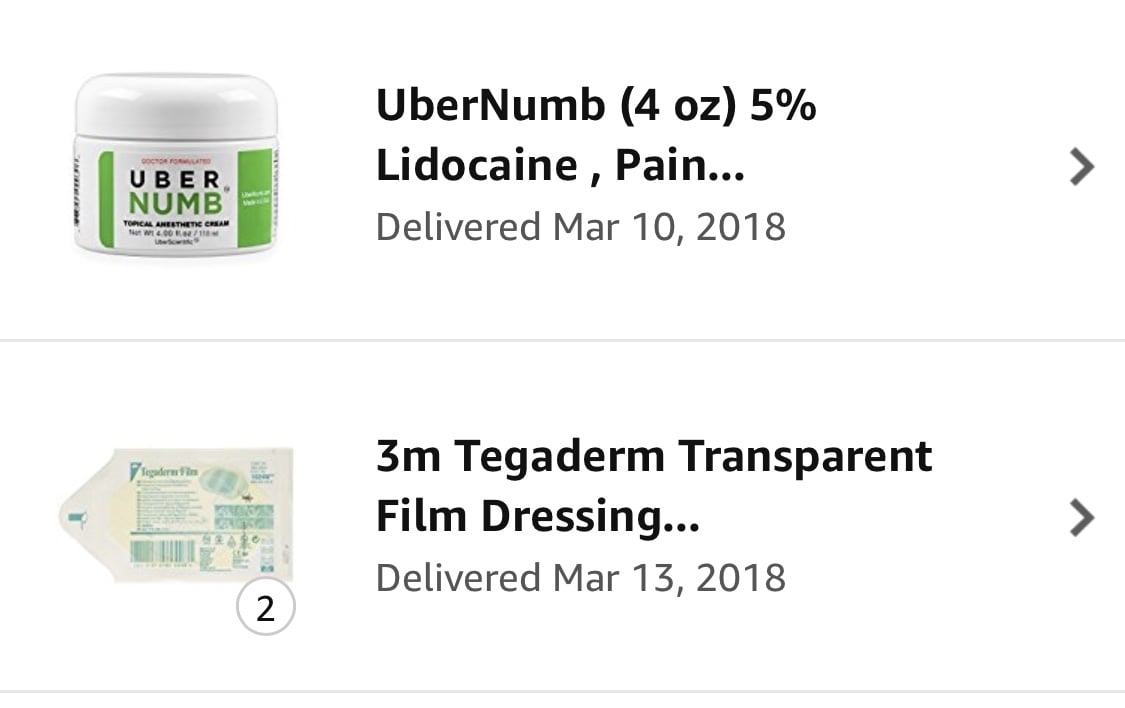Viewport: 1125px width, 708px height.
Task: Tap the Tegaderm film package thumbnail
Action: tap(176, 516)
